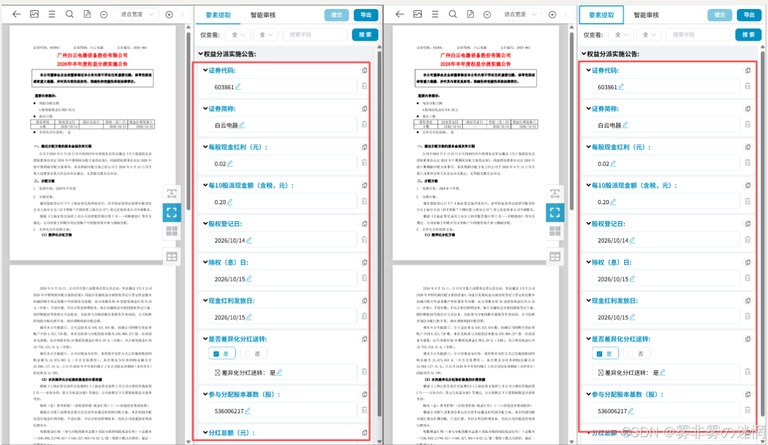
Task: Edit the 白云电器 value with pencil, left panel
Action: 241,125
